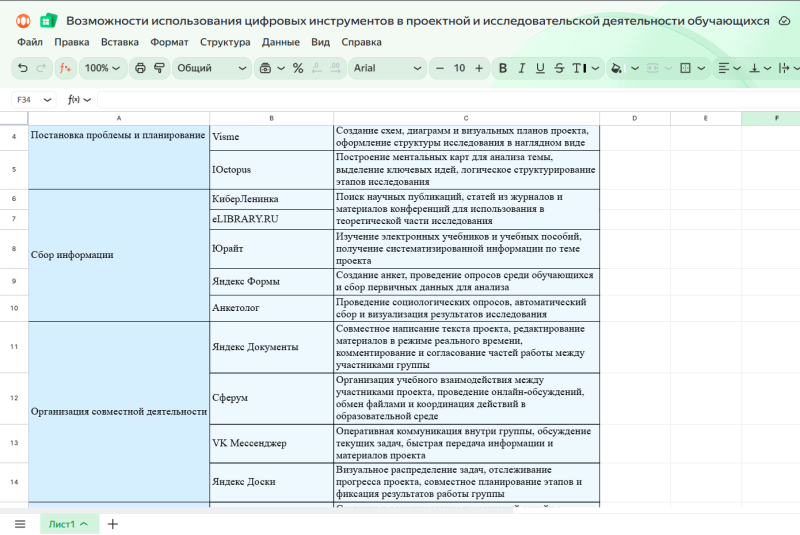Open the Вид menu
Image resolution: width=800 pixels, height=535 pixels.
click(x=320, y=42)
